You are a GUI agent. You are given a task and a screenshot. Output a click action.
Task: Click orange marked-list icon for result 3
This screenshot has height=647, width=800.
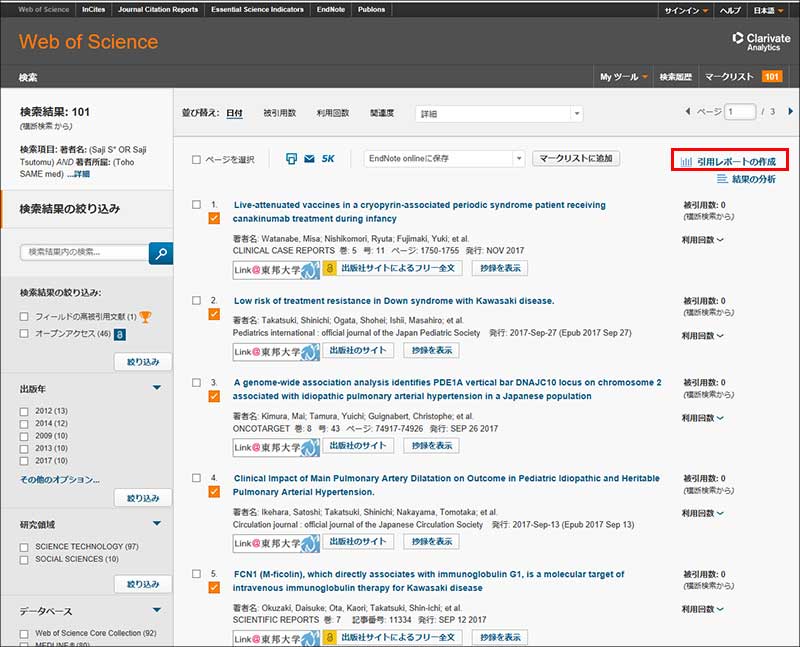click(214, 396)
